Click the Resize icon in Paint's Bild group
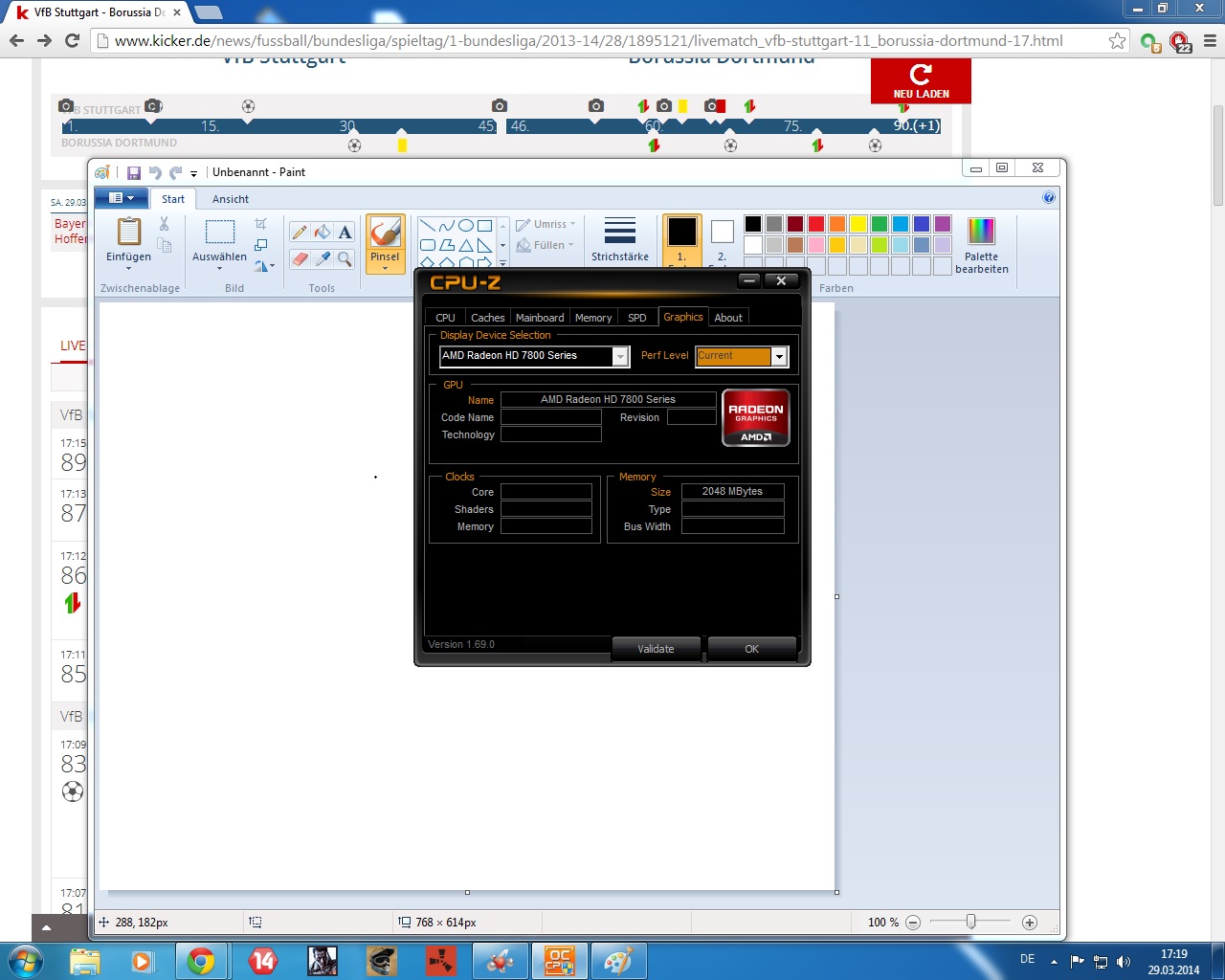The width and height of the screenshot is (1225, 980). [260, 245]
